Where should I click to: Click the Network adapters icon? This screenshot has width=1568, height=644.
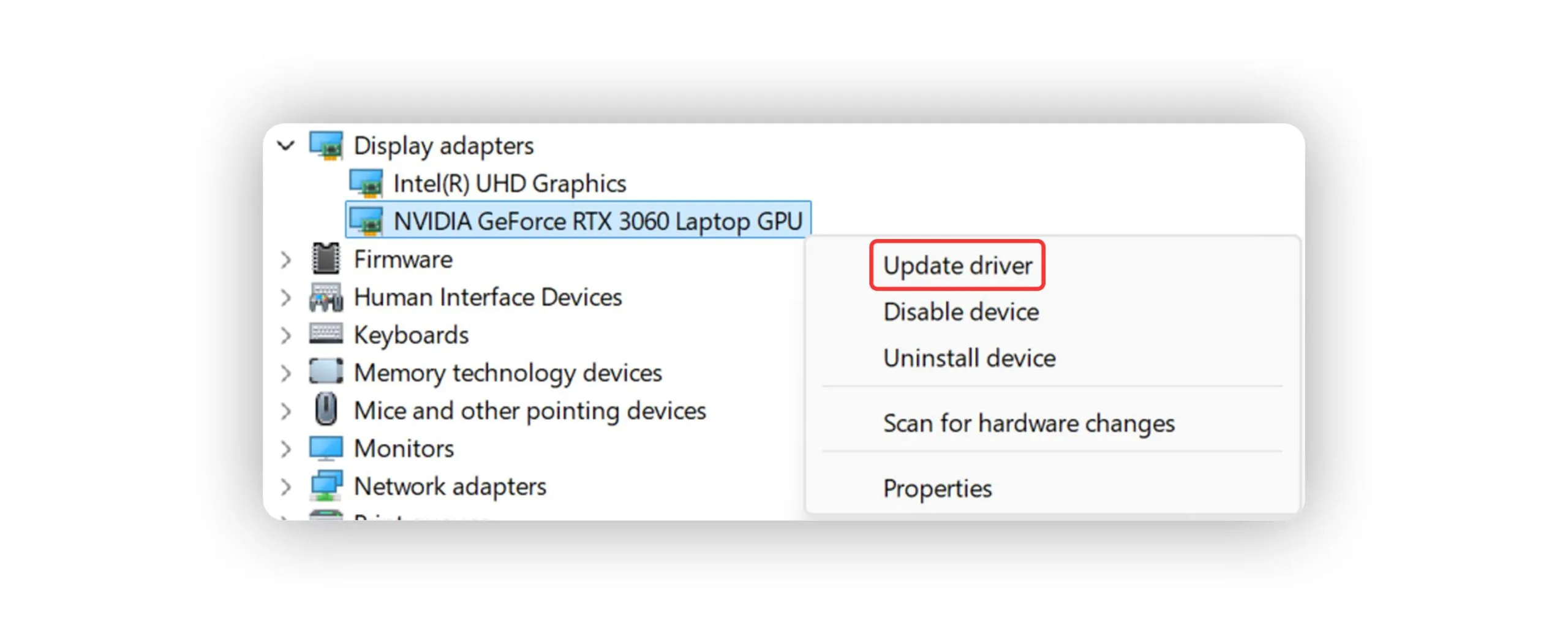[x=325, y=486]
